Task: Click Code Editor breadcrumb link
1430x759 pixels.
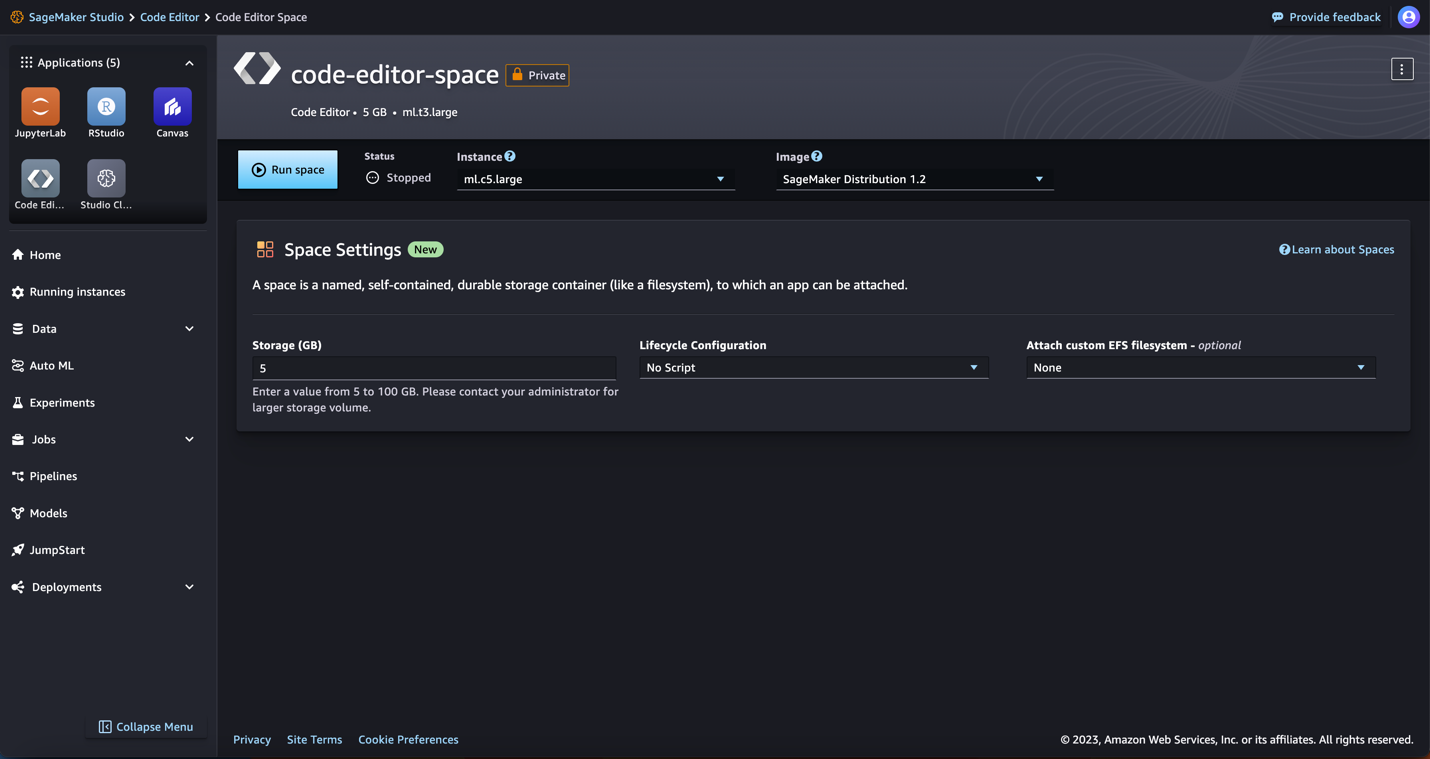Action: 170,17
